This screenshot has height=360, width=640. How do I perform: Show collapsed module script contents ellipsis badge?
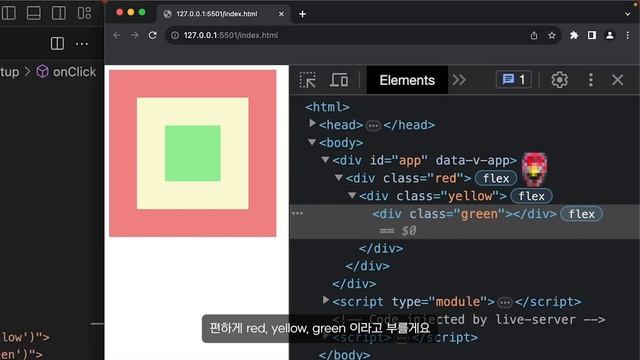(505, 302)
